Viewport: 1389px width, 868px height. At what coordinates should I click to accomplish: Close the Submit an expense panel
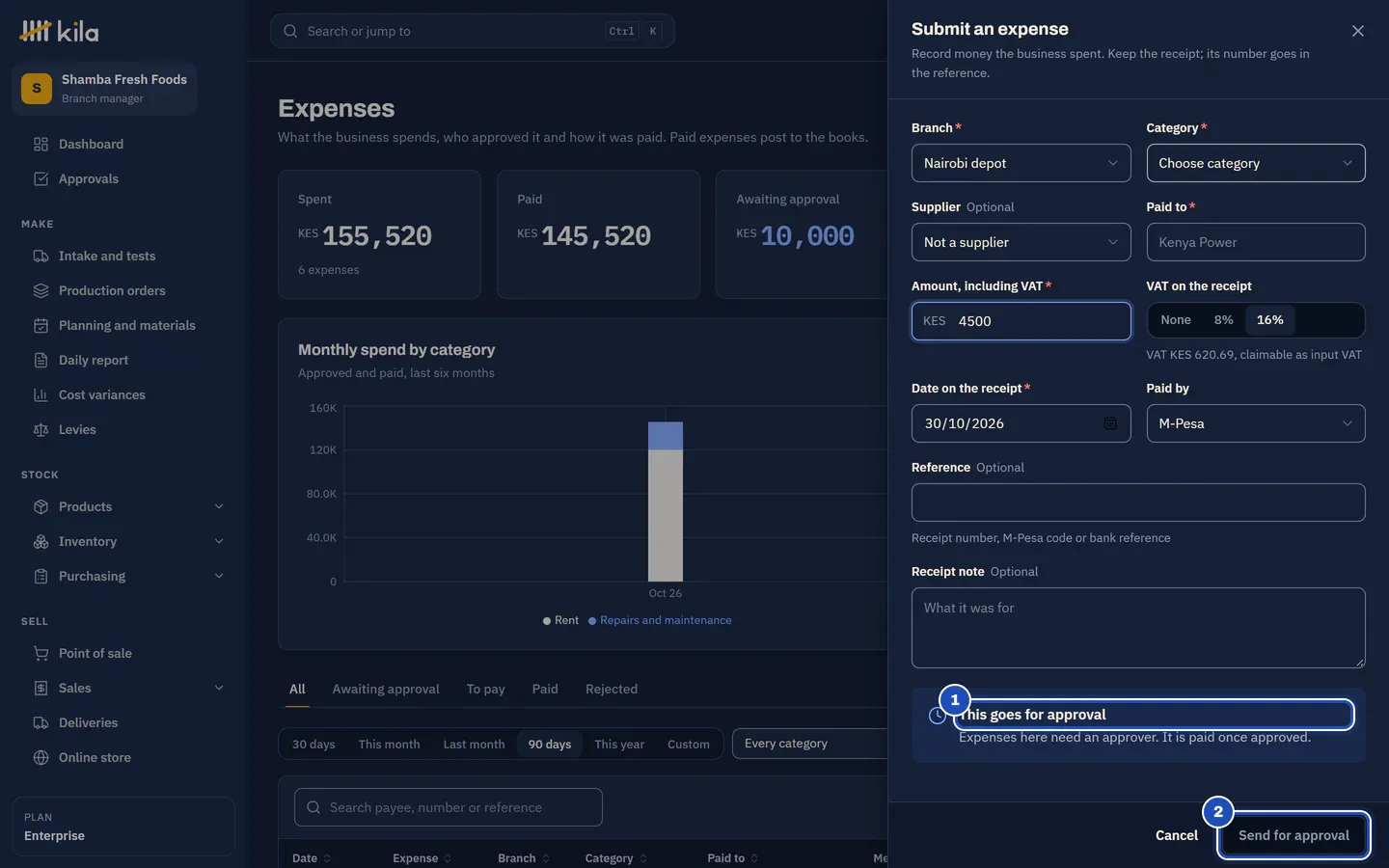(x=1357, y=31)
